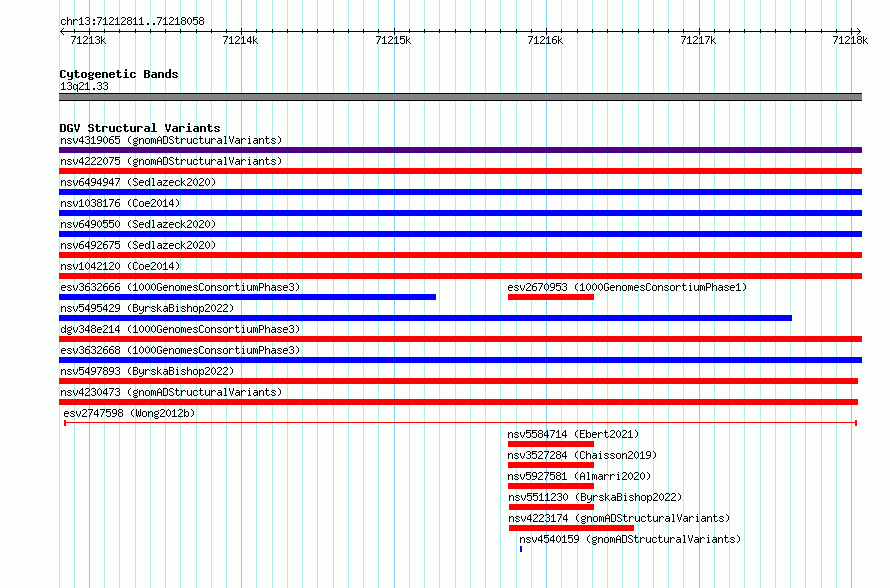Image resolution: width=890 pixels, height=588 pixels.
Task: Open the esv2747598 Wong2012b label
Action: 129,413
